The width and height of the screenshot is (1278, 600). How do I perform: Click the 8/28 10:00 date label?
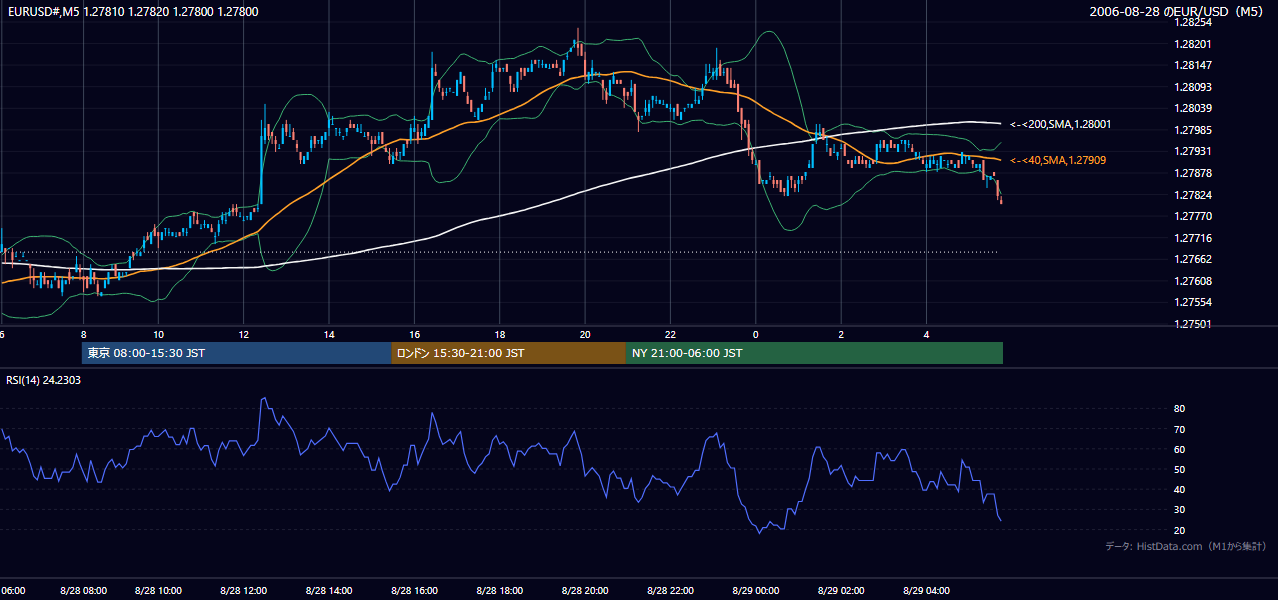[x=158, y=591]
